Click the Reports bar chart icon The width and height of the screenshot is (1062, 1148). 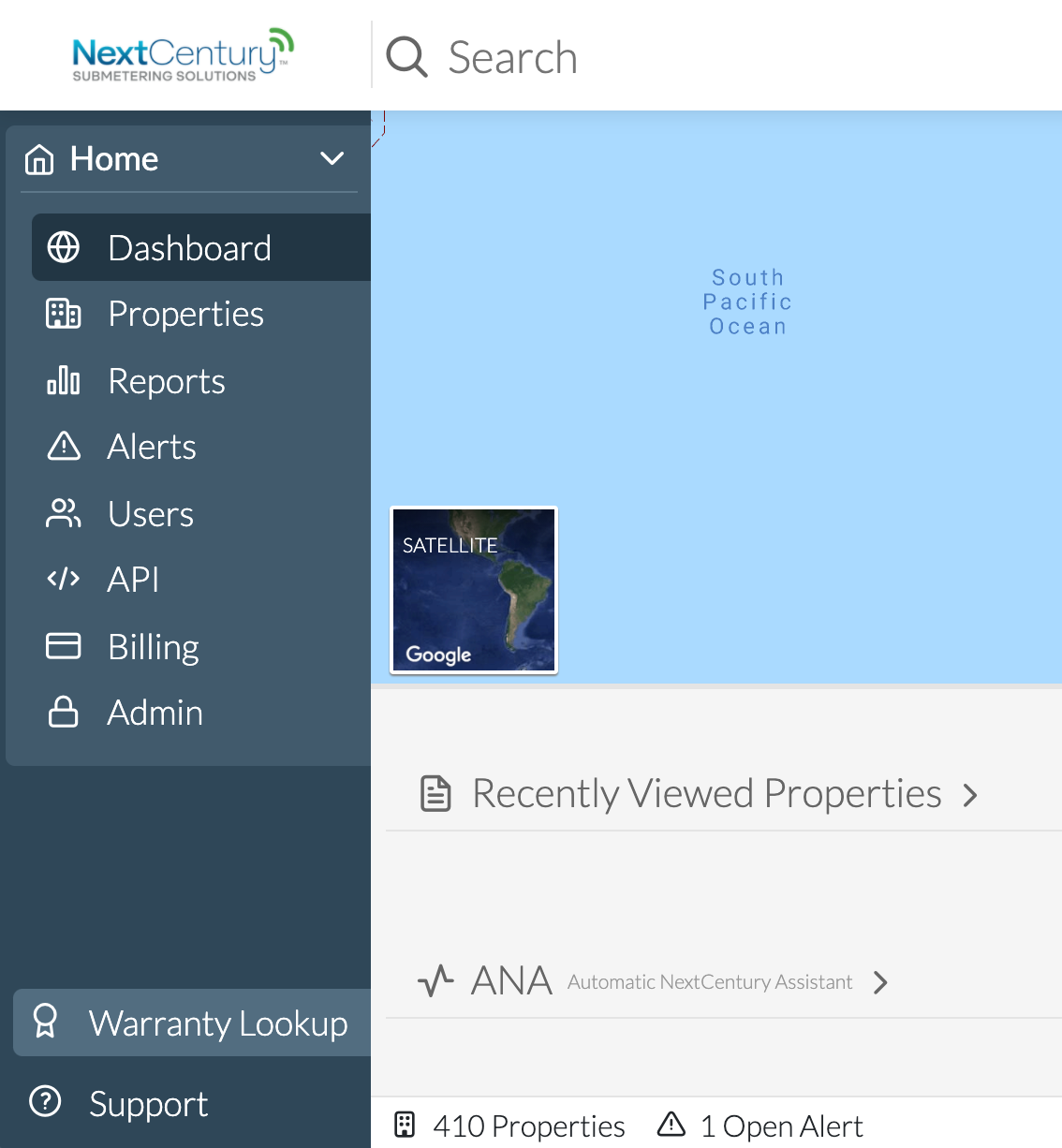point(64,380)
